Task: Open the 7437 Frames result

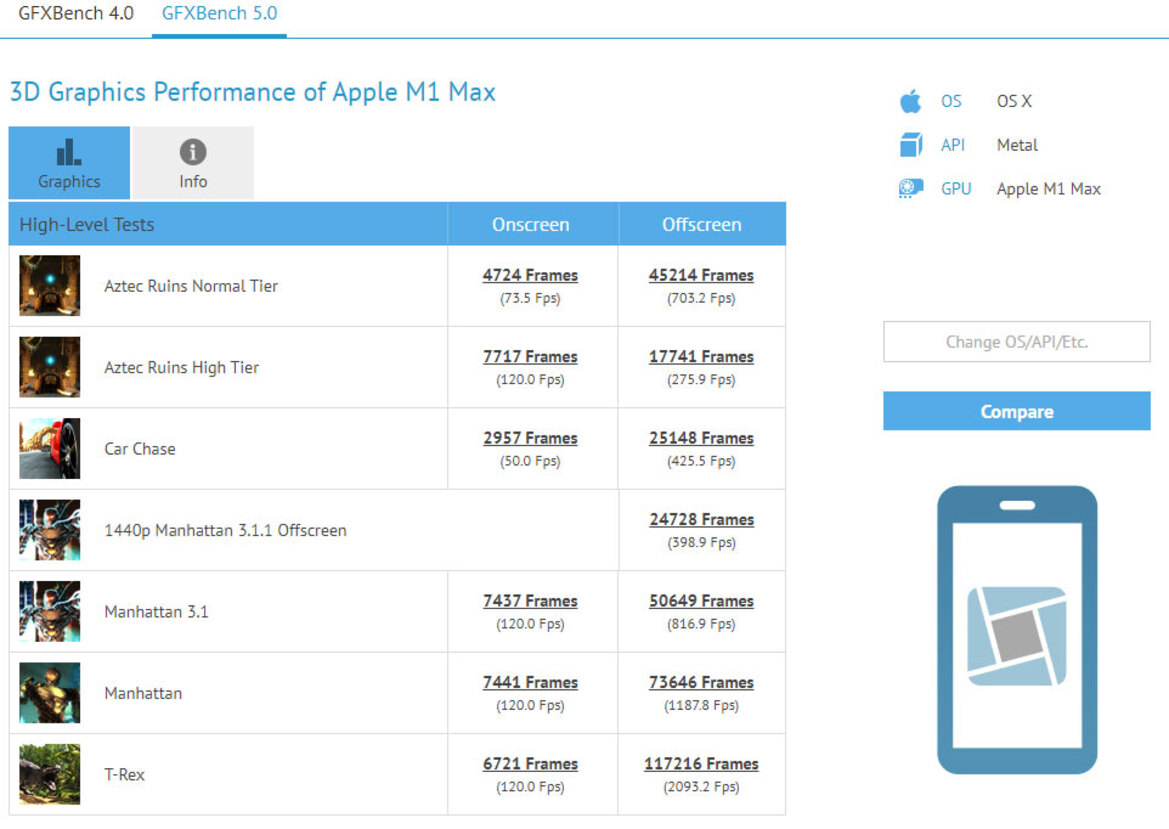Action: [530, 601]
